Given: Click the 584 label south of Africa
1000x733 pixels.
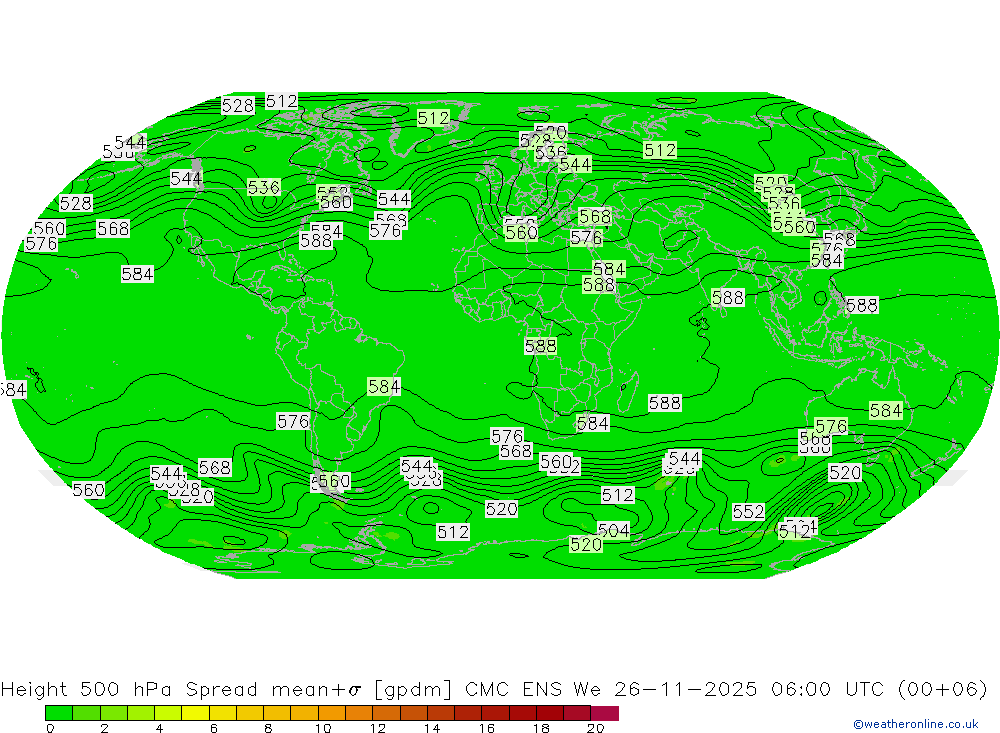Looking at the screenshot, I should tap(592, 424).
